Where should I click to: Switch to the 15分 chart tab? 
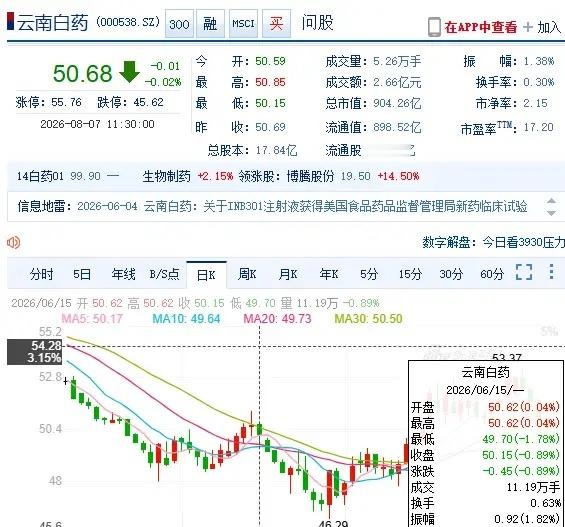point(410,274)
